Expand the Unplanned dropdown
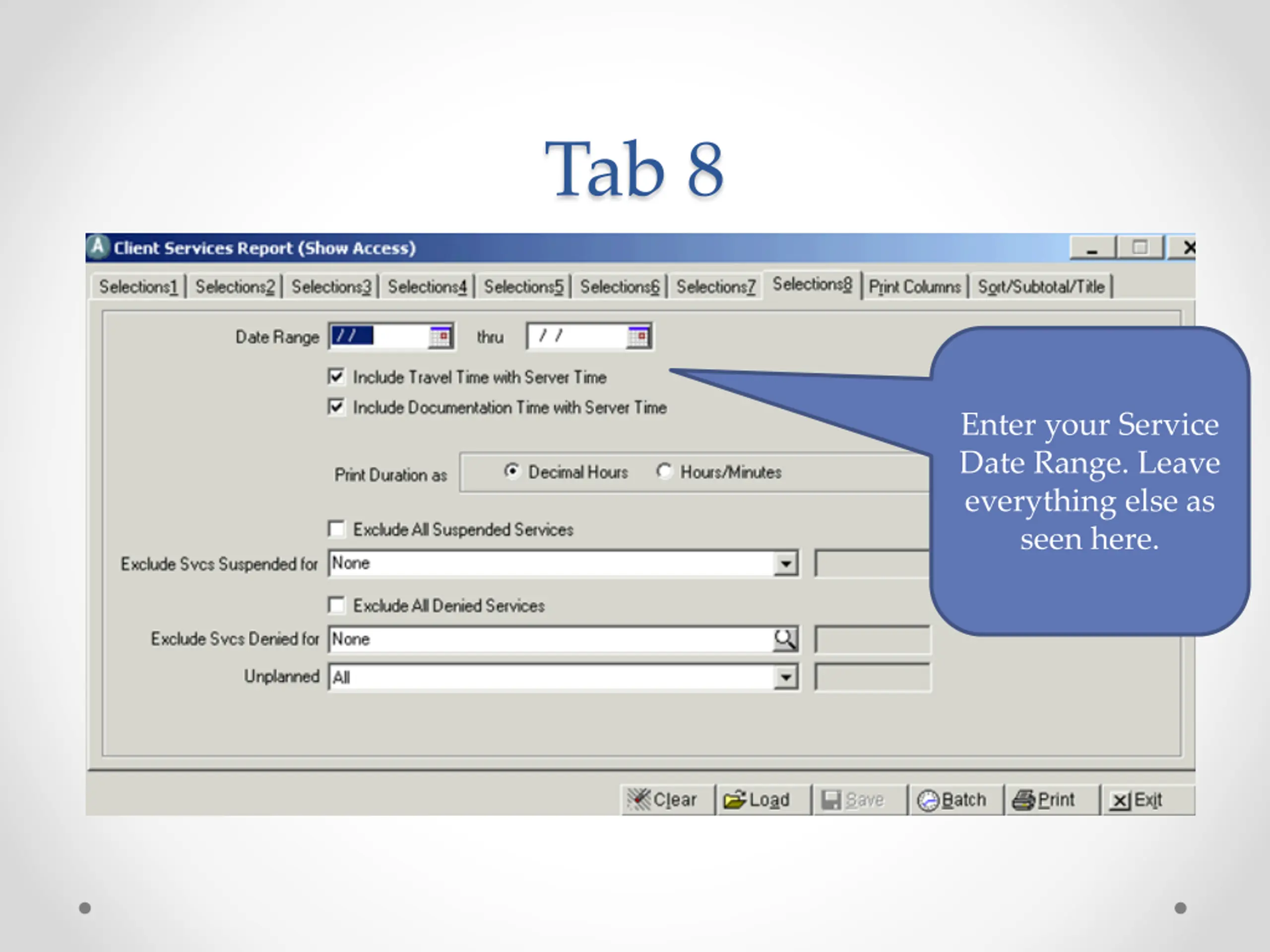 pyautogui.click(x=785, y=678)
